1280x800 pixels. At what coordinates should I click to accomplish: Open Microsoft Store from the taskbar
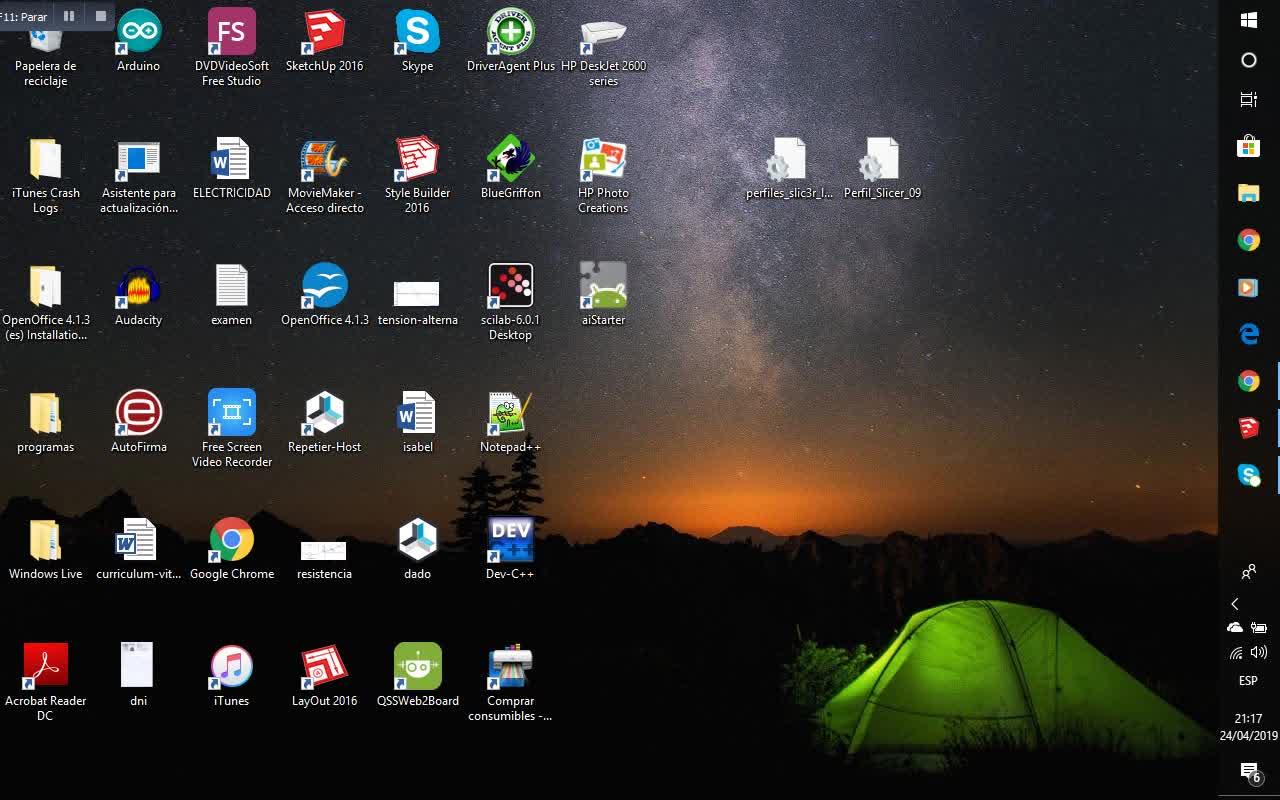(x=1249, y=147)
